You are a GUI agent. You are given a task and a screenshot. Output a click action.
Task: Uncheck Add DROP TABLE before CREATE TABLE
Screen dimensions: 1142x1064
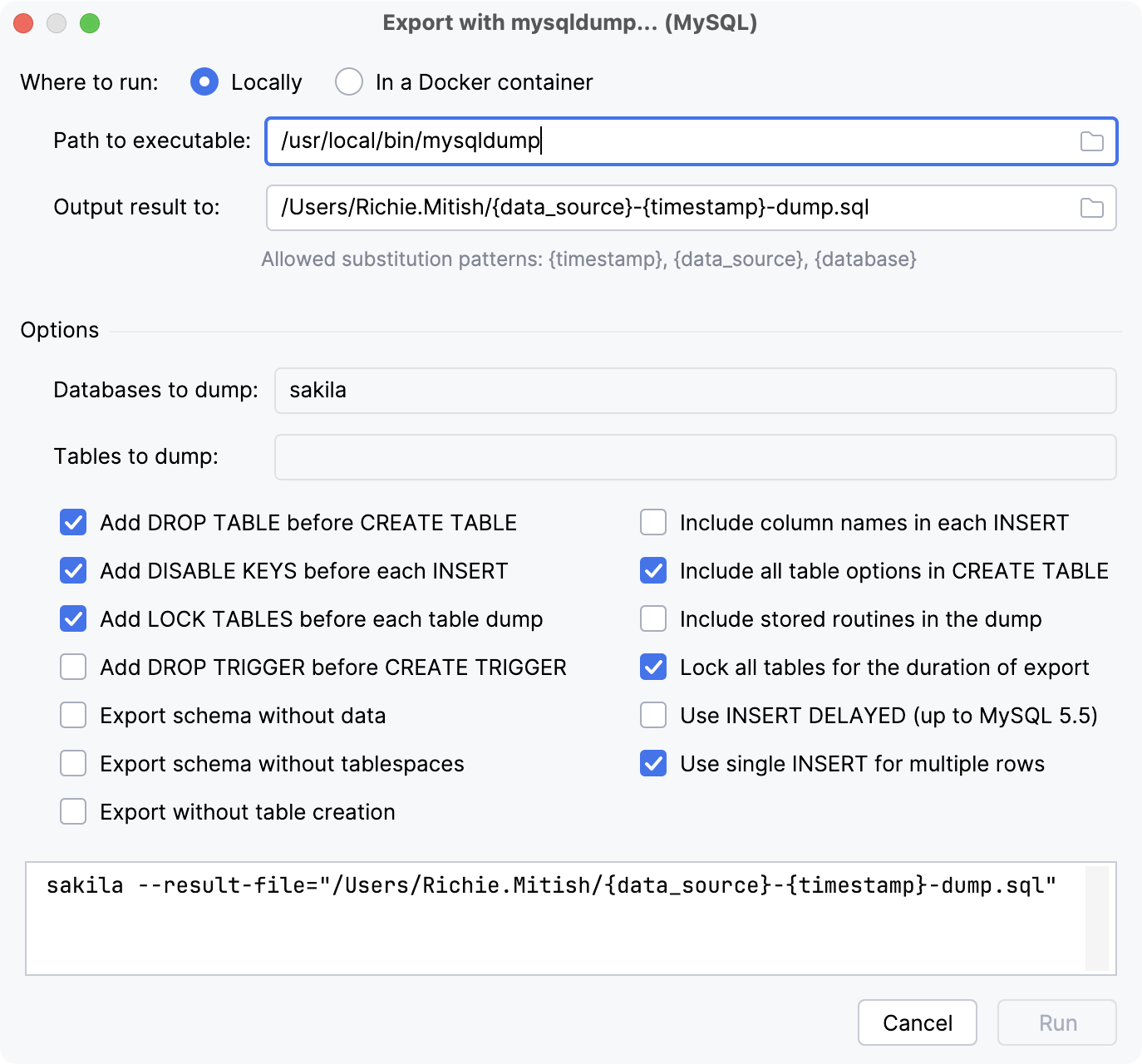click(x=72, y=522)
